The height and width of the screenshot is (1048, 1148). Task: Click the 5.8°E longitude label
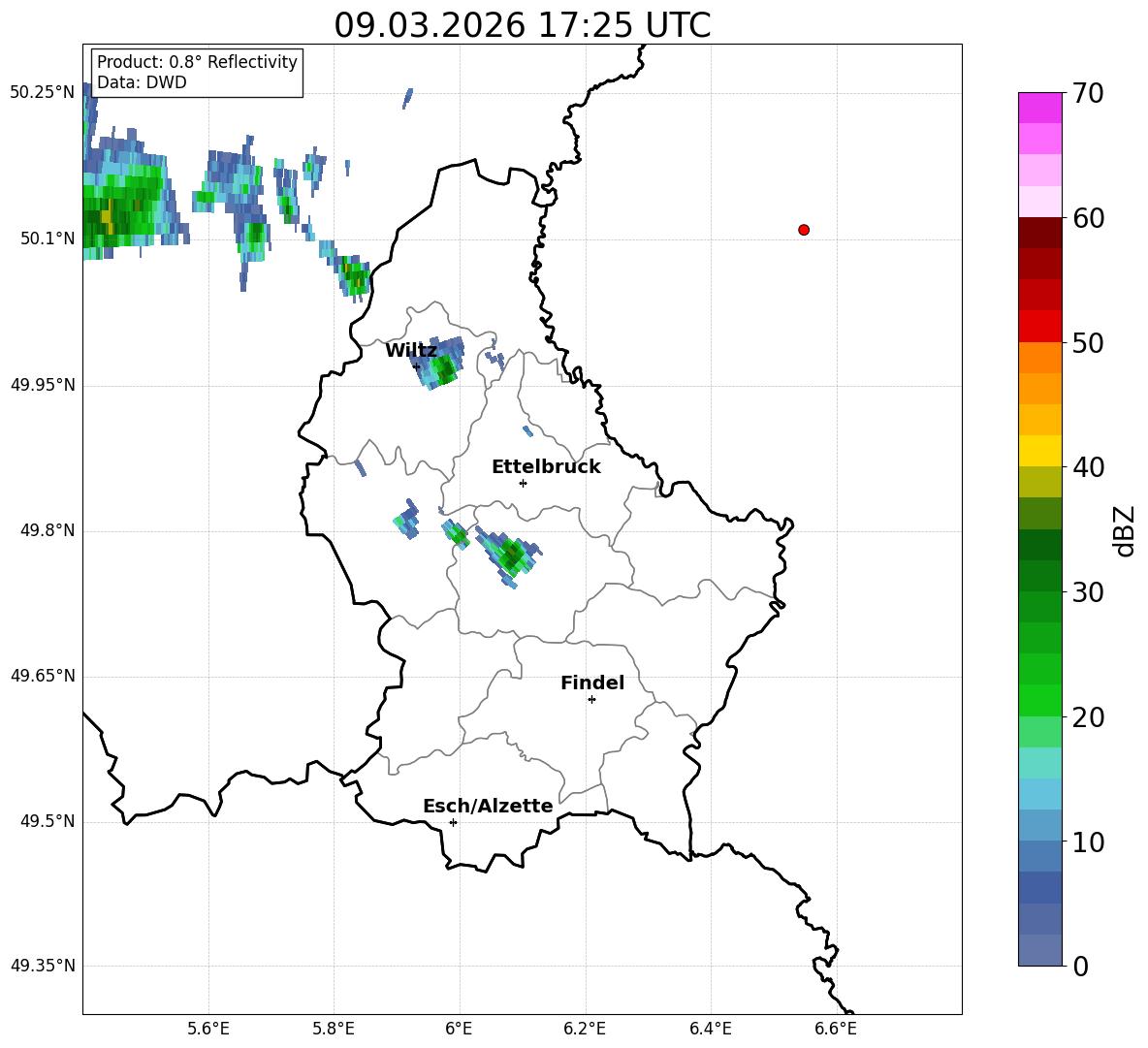[334, 1029]
